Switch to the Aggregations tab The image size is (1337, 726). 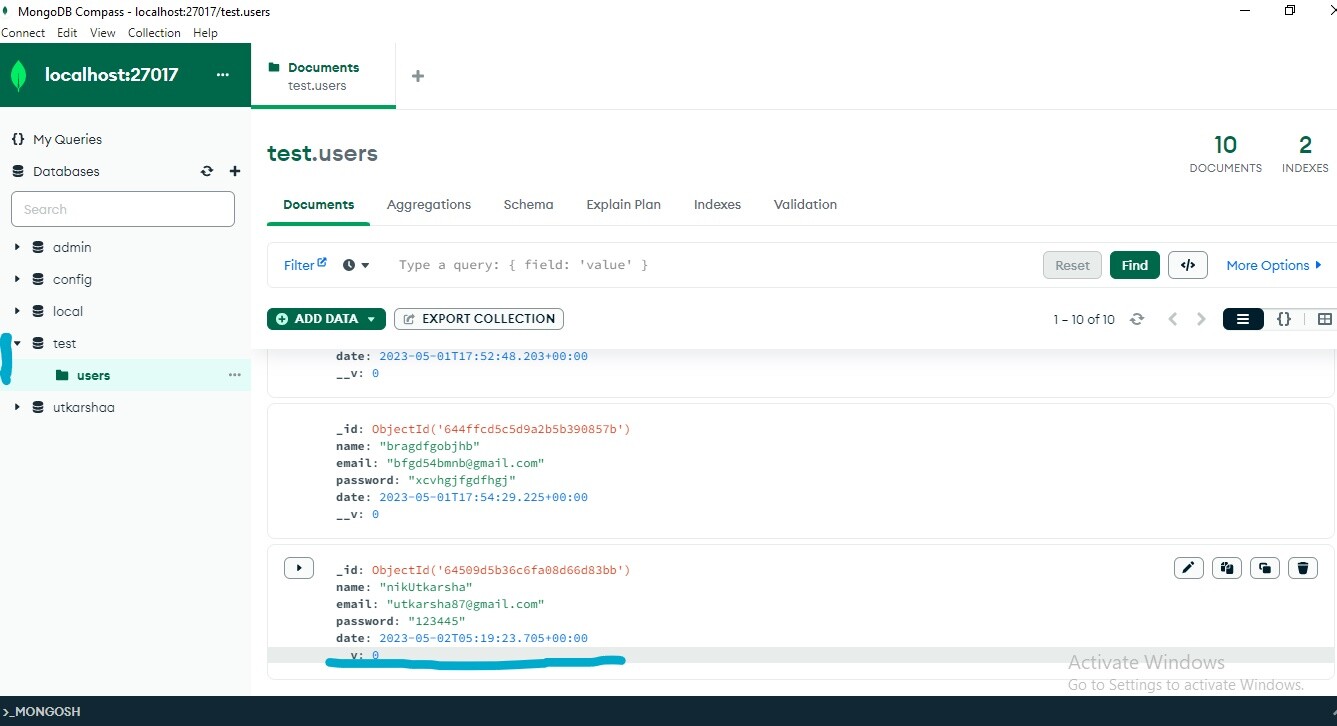pyautogui.click(x=428, y=204)
